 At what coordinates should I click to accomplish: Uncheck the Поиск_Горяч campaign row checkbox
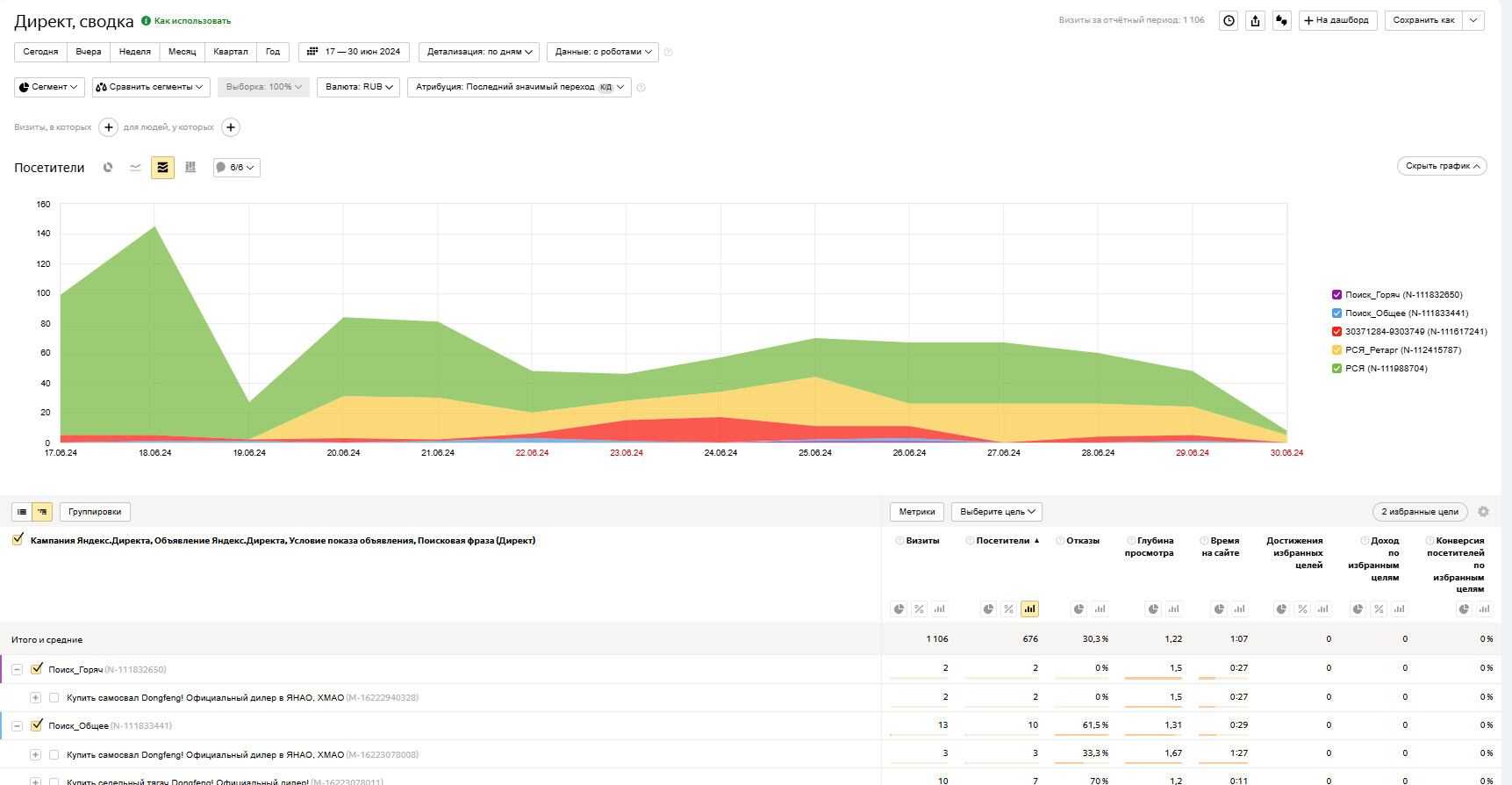pyautogui.click(x=37, y=669)
